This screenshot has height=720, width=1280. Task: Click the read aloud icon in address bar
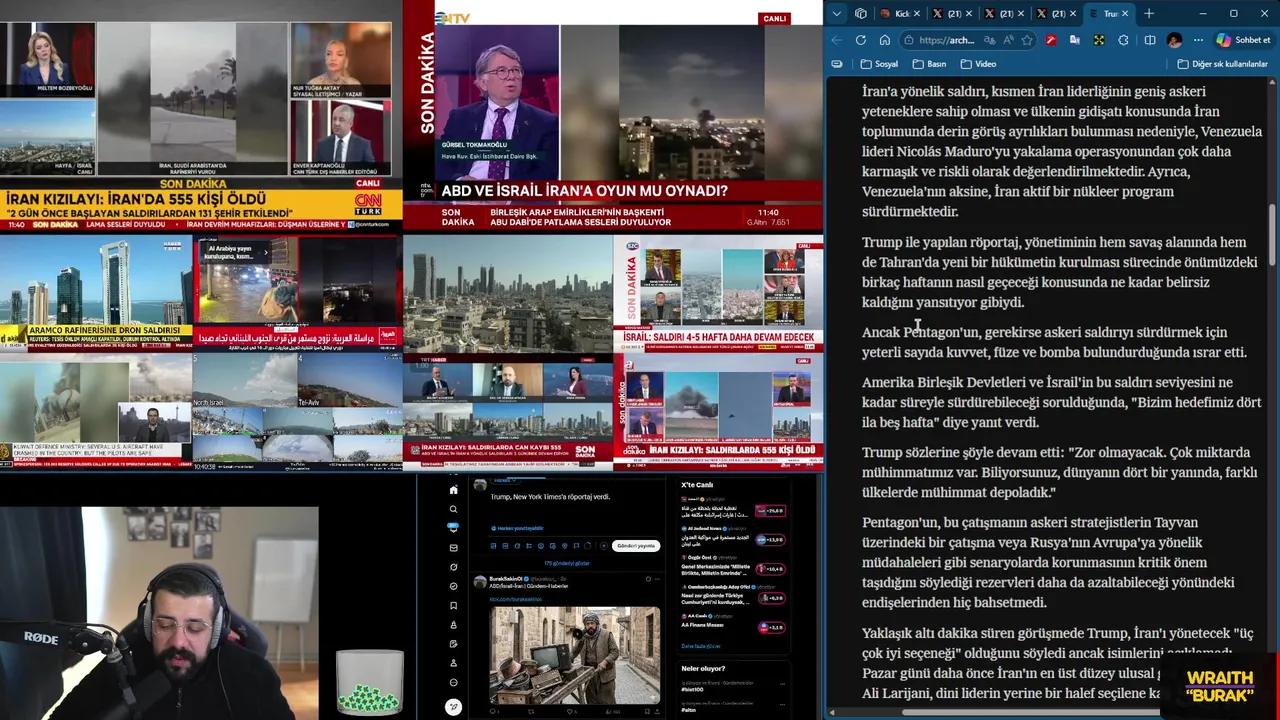click(x=1008, y=40)
